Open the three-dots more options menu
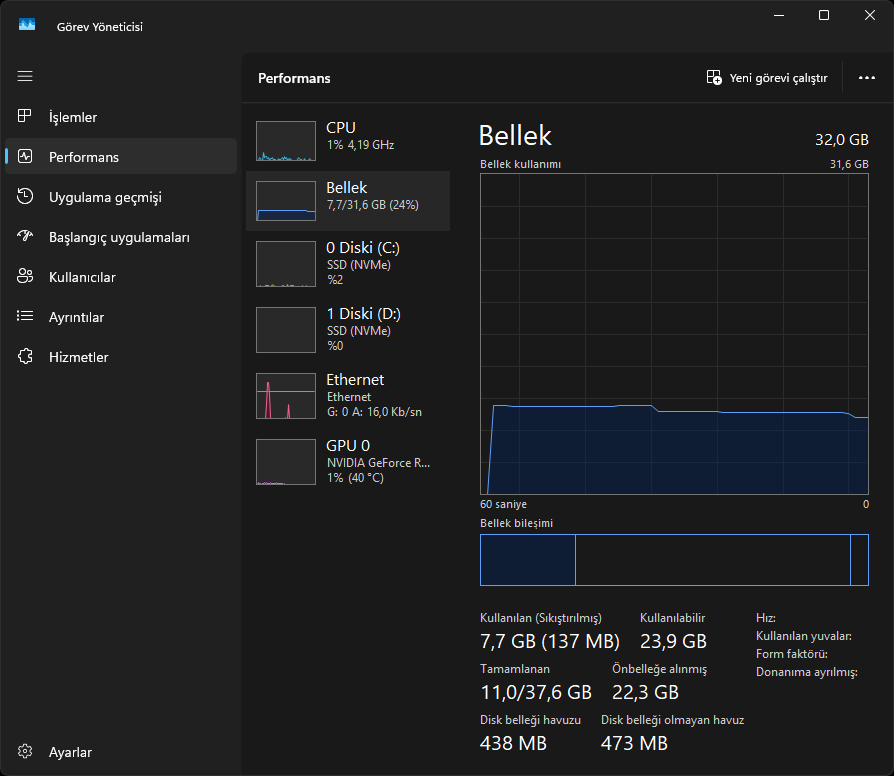This screenshot has height=776, width=894. click(x=867, y=78)
